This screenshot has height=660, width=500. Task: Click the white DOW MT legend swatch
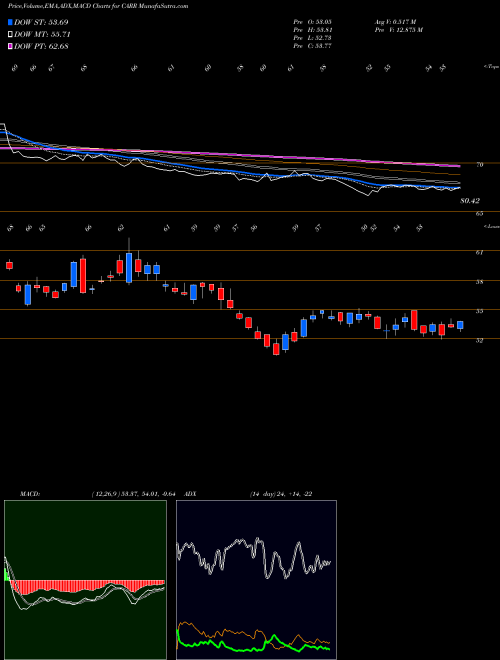tap(10, 34)
